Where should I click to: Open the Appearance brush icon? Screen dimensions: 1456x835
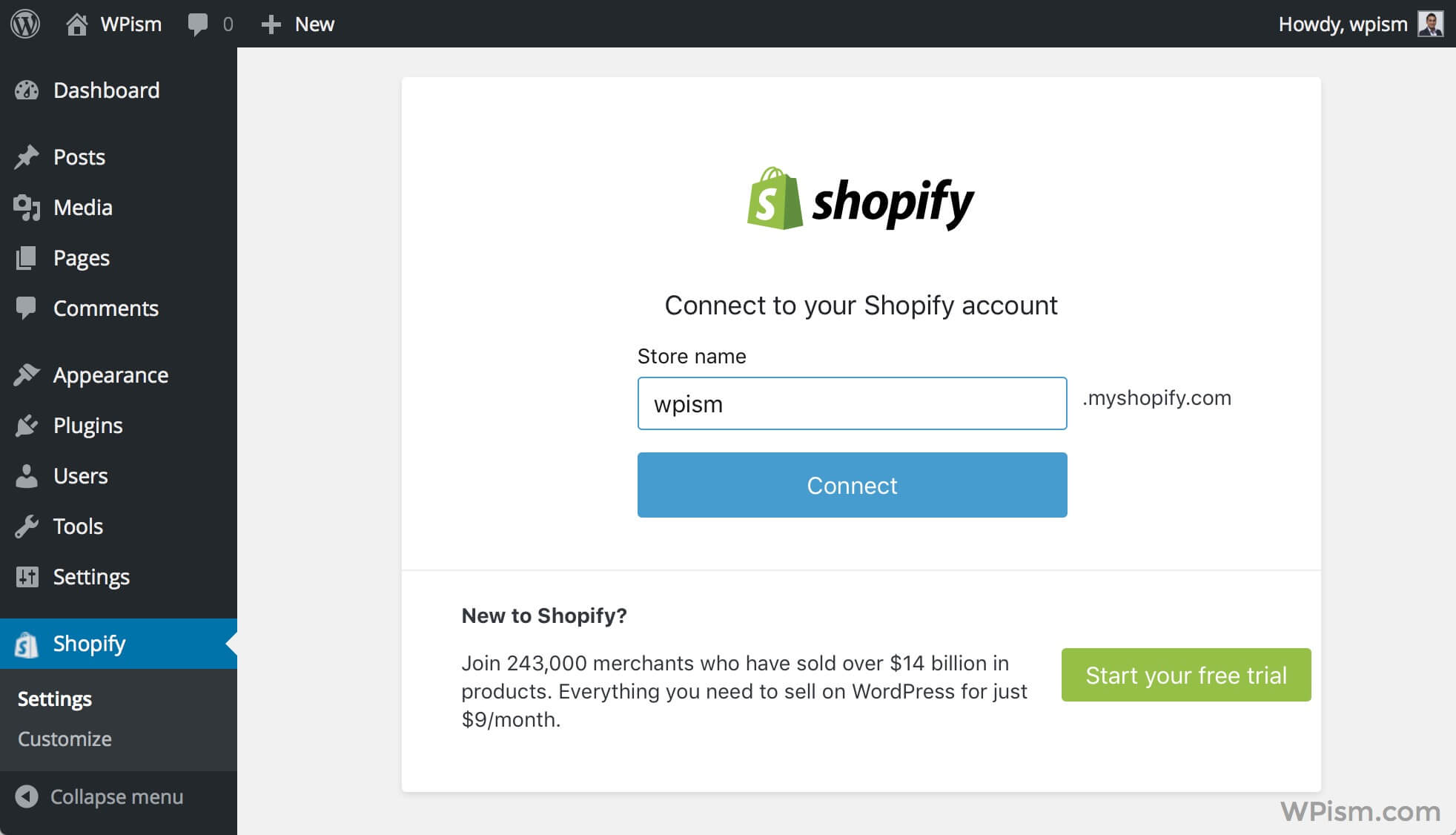[x=27, y=374]
